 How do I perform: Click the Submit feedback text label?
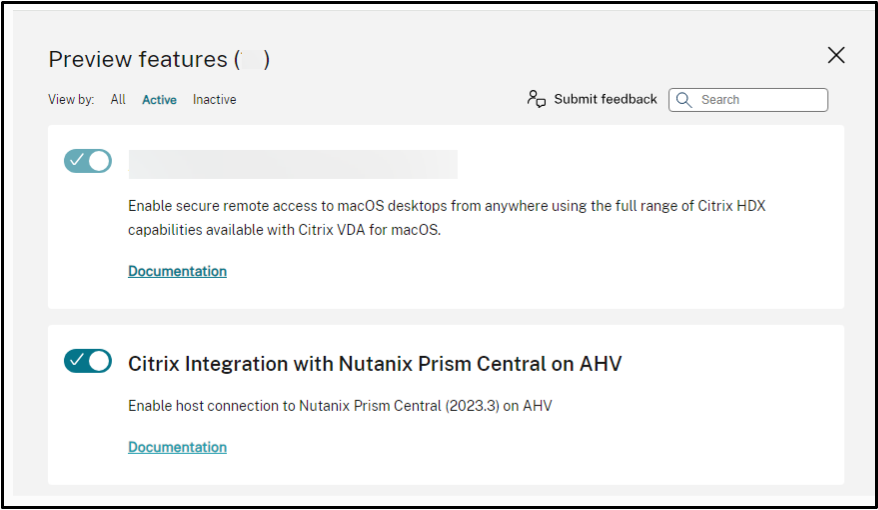605,99
